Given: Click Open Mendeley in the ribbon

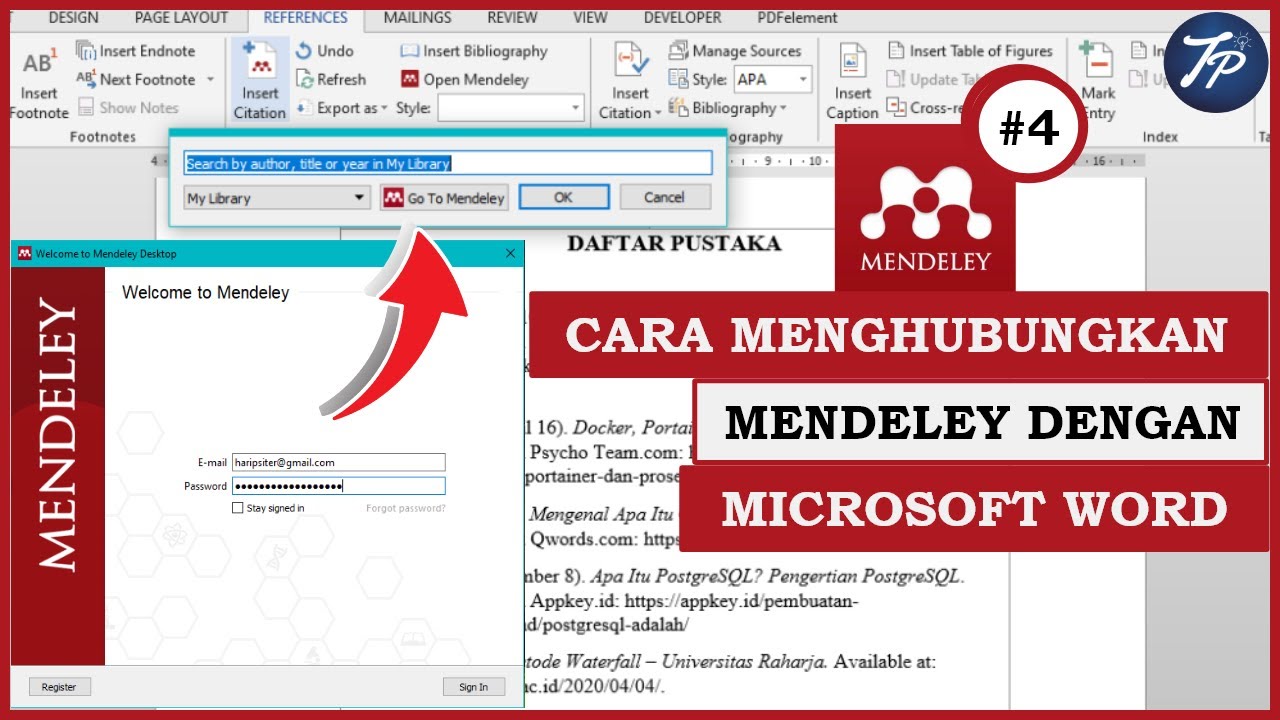Looking at the screenshot, I should click(x=465, y=79).
